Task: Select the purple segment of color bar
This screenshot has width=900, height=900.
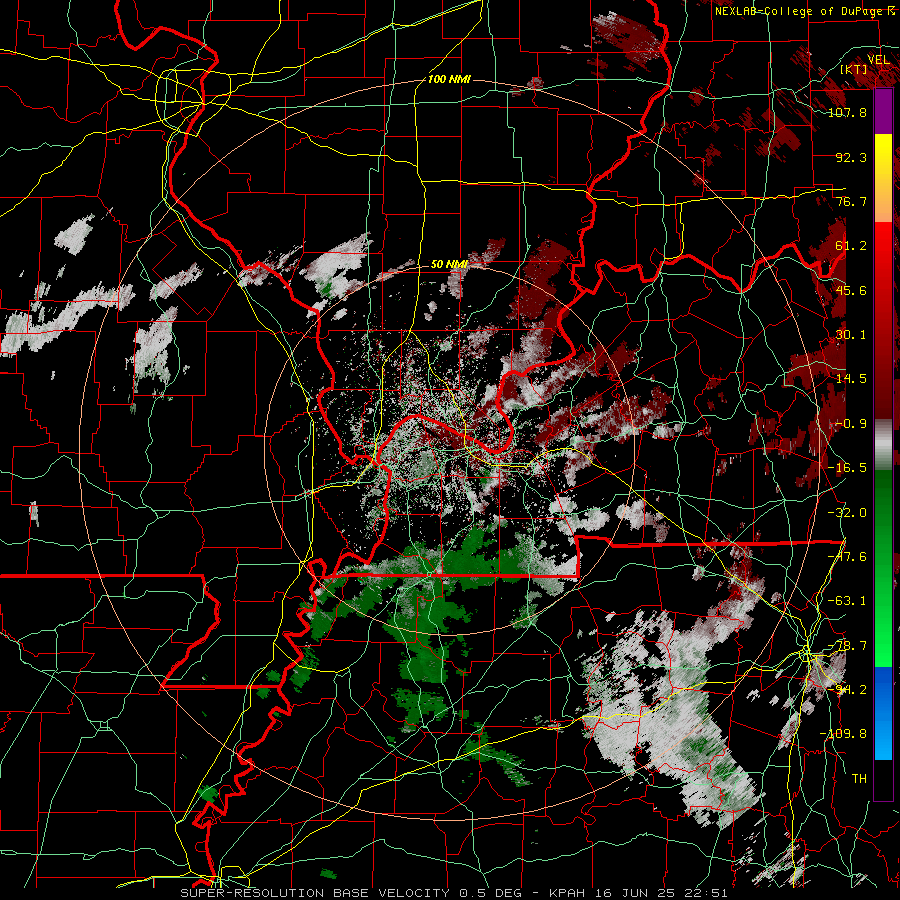Action: click(x=883, y=111)
